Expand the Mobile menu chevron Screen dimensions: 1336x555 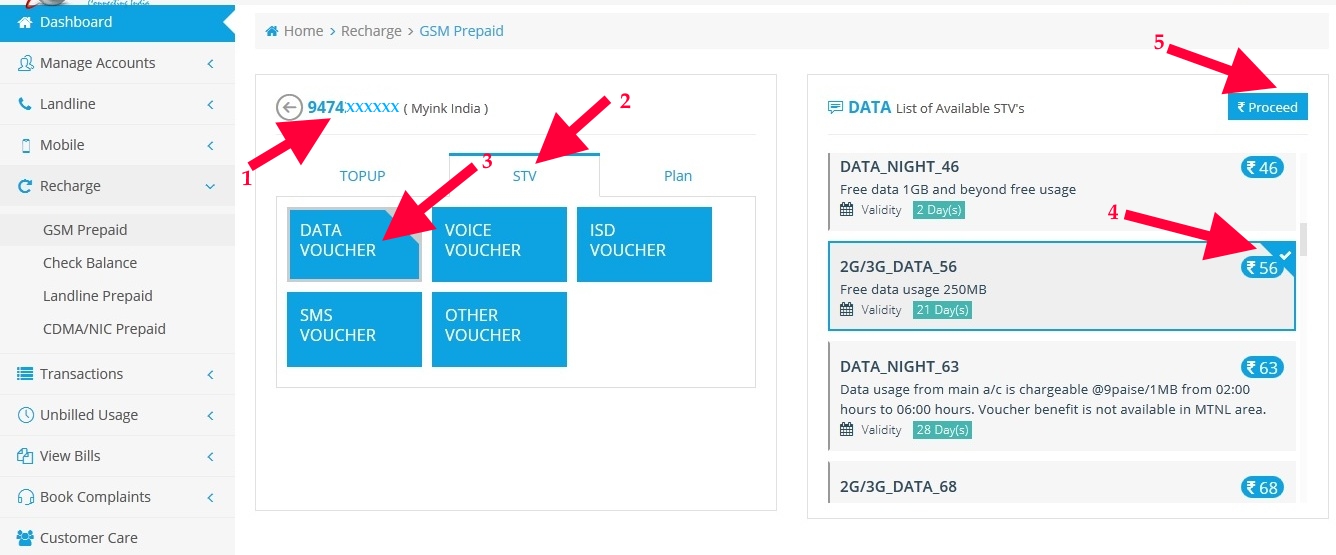click(210, 145)
